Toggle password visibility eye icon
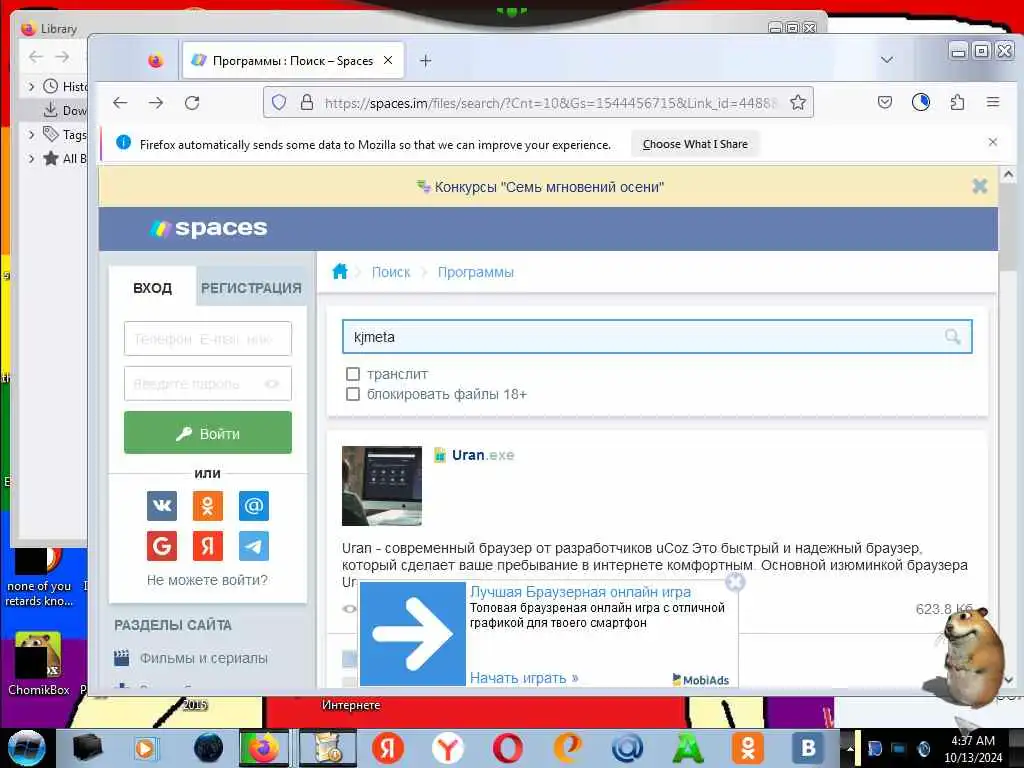The width and height of the screenshot is (1024, 768). tap(272, 383)
